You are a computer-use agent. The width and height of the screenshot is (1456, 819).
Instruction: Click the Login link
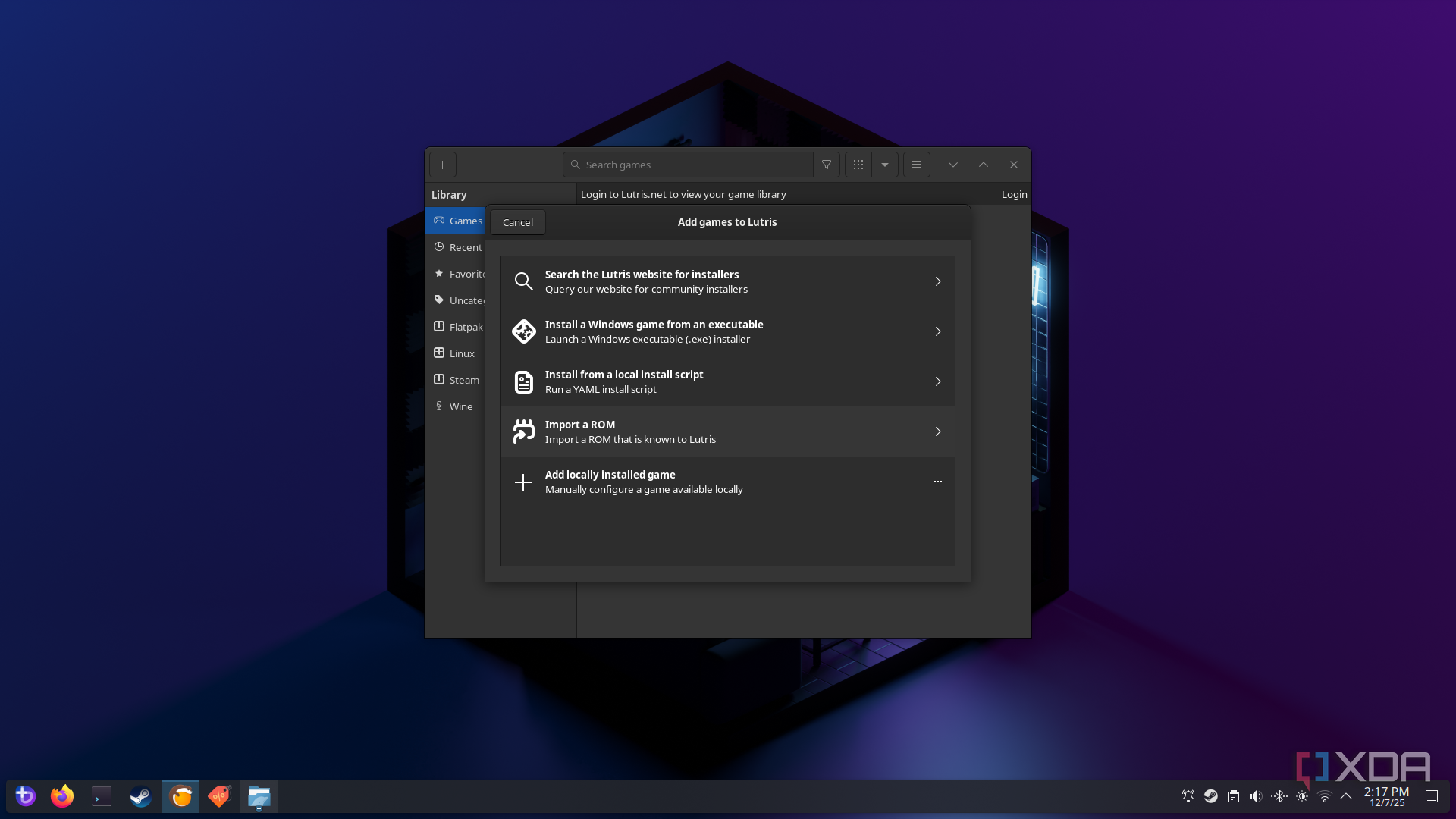(1014, 194)
